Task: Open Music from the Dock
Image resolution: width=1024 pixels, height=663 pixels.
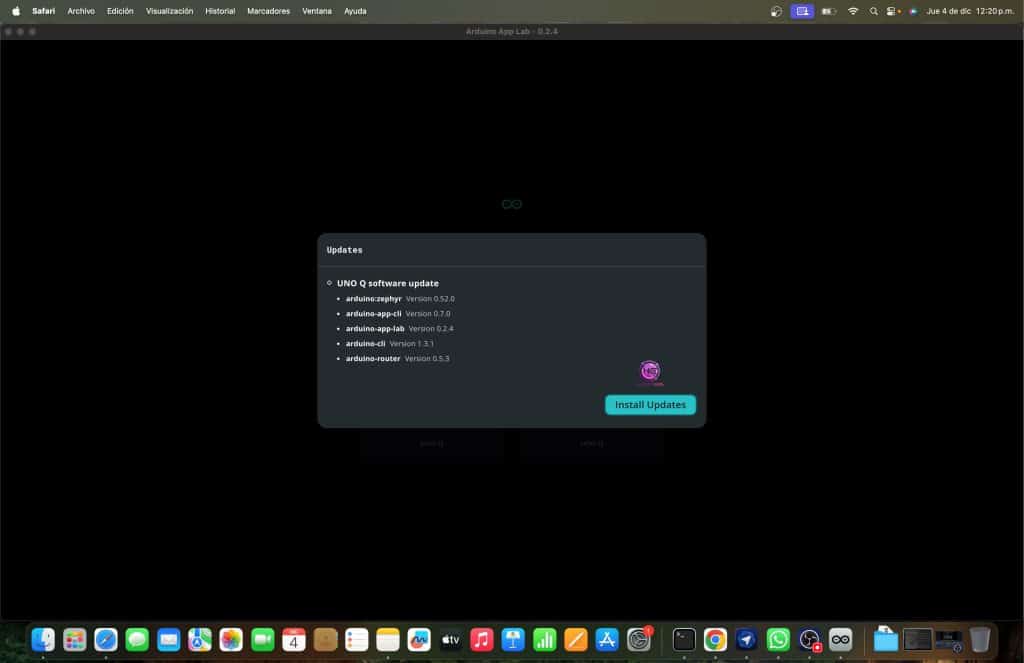Action: pos(482,639)
